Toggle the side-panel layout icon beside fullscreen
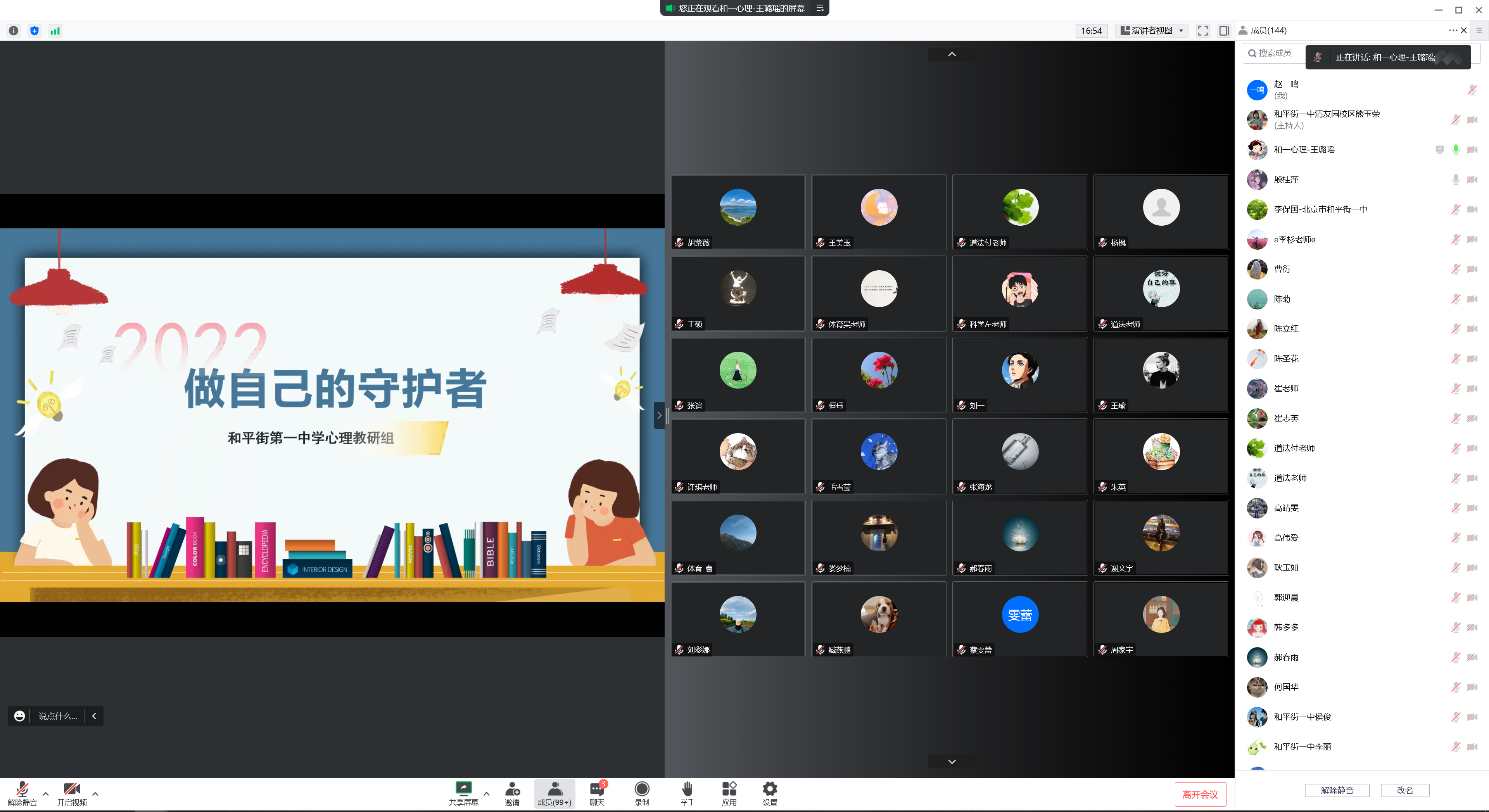 tap(1224, 31)
